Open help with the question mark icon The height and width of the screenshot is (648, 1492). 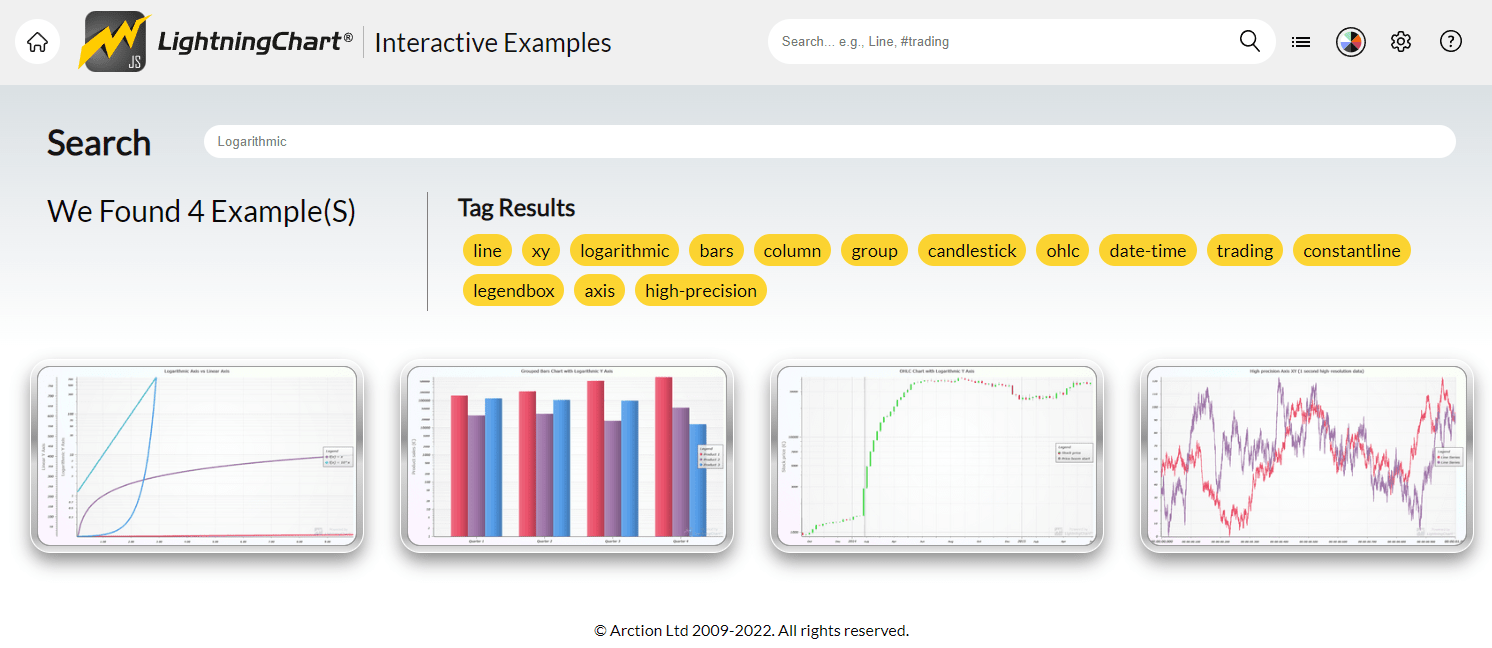click(1450, 41)
